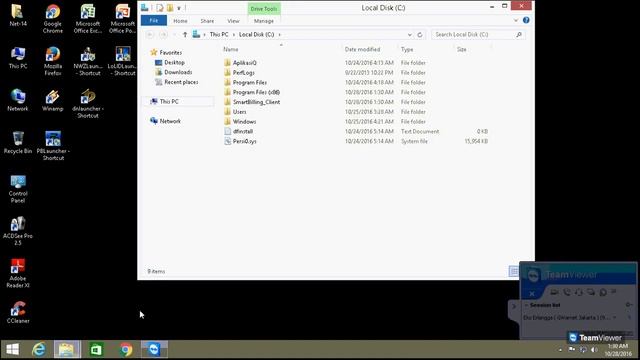This screenshot has height=360, width=640.
Task: Sort files by the Date modified column header
Action: 362,49
